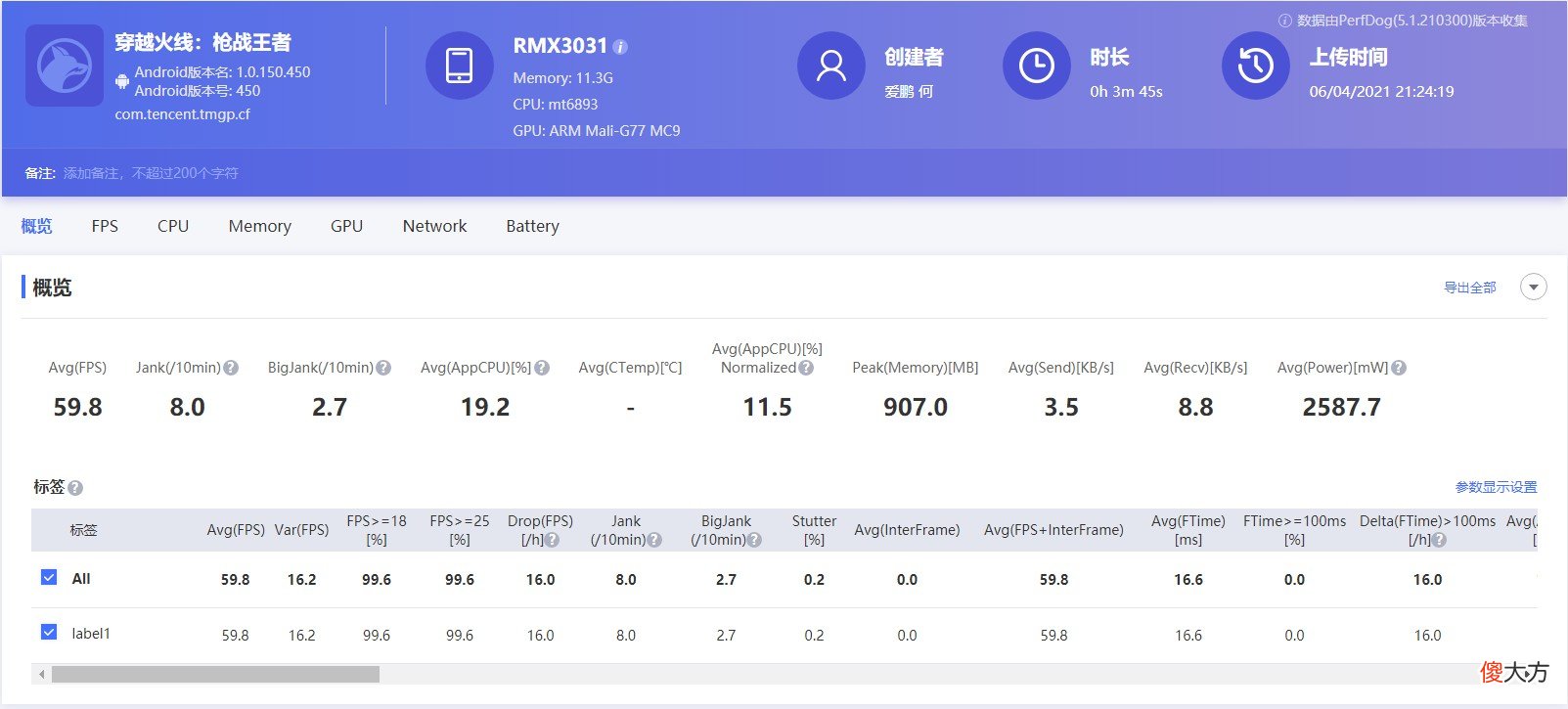
Task: Open help icon in Jank column header
Action: pyautogui.click(x=654, y=540)
